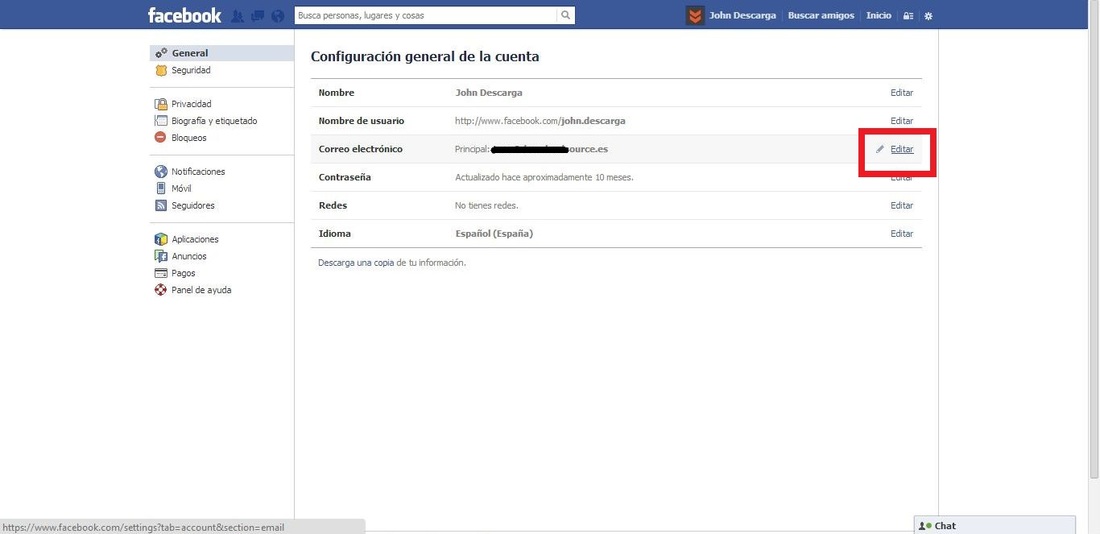Click the text No tienes redes.
Viewport: 1100px width, 534px height.
click(x=486, y=206)
